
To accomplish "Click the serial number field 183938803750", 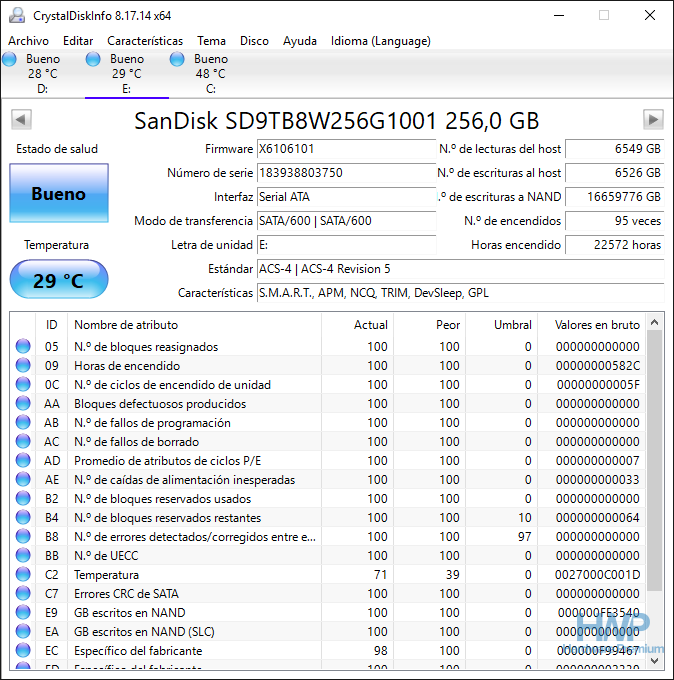I will coord(347,173).
